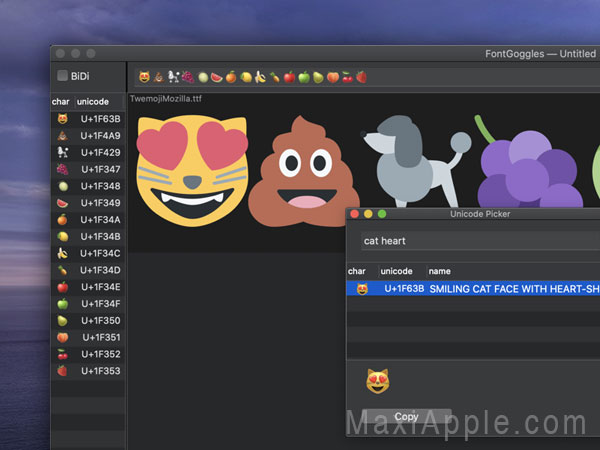The height and width of the screenshot is (450, 600).
Task: Select the U+1F350 row in character list
Action: tap(88, 321)
